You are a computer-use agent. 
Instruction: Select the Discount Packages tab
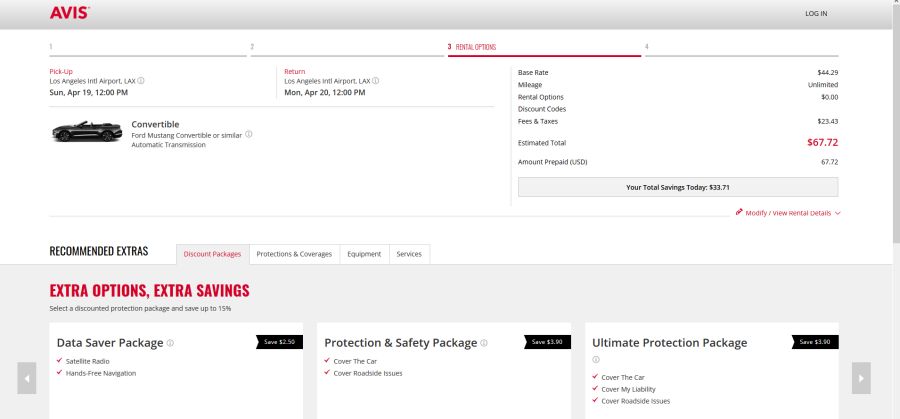point(213,254)
